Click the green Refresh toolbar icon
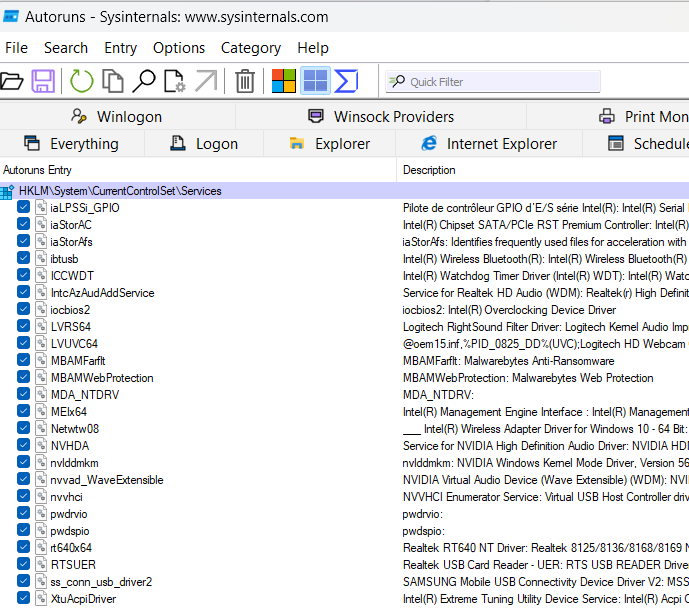 82,81
